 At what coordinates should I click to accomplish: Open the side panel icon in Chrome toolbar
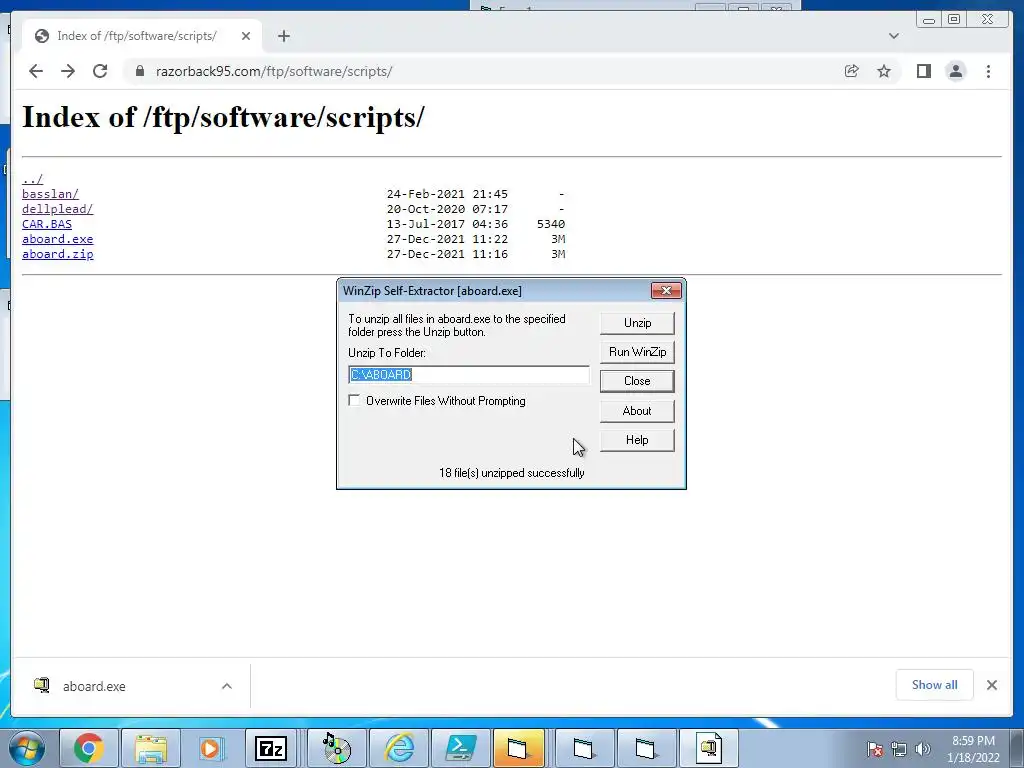coord(923,71)
